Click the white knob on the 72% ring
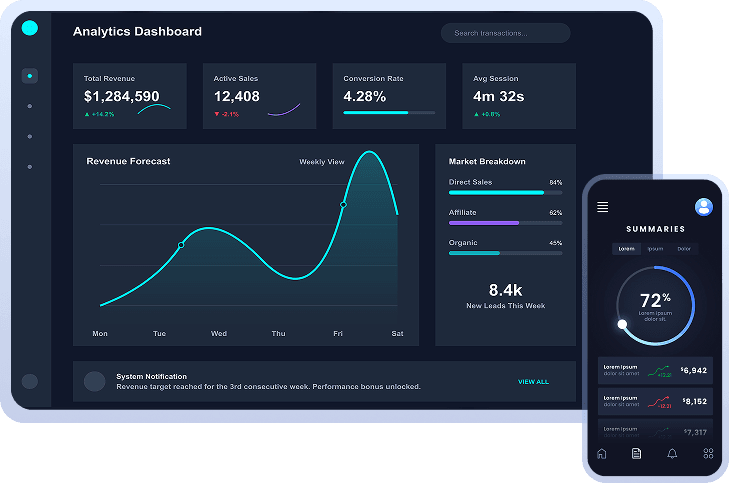This screenshot has height=483, width=729. (622, 324)
